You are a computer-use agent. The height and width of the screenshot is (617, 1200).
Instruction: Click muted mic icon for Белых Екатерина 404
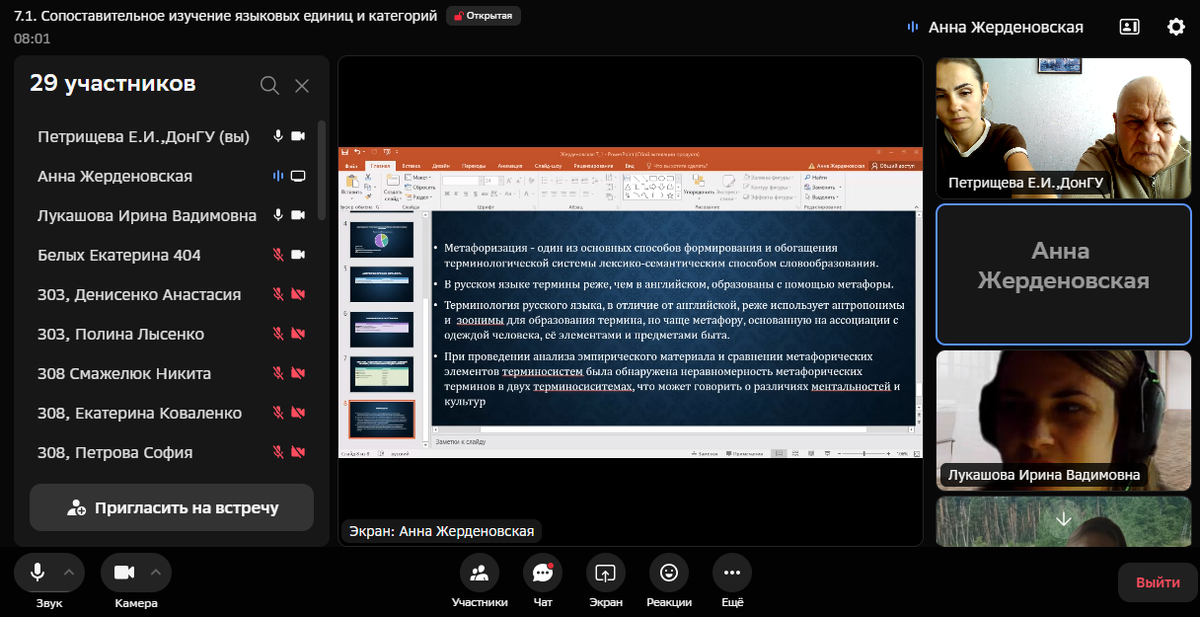[x=278, y=255]
